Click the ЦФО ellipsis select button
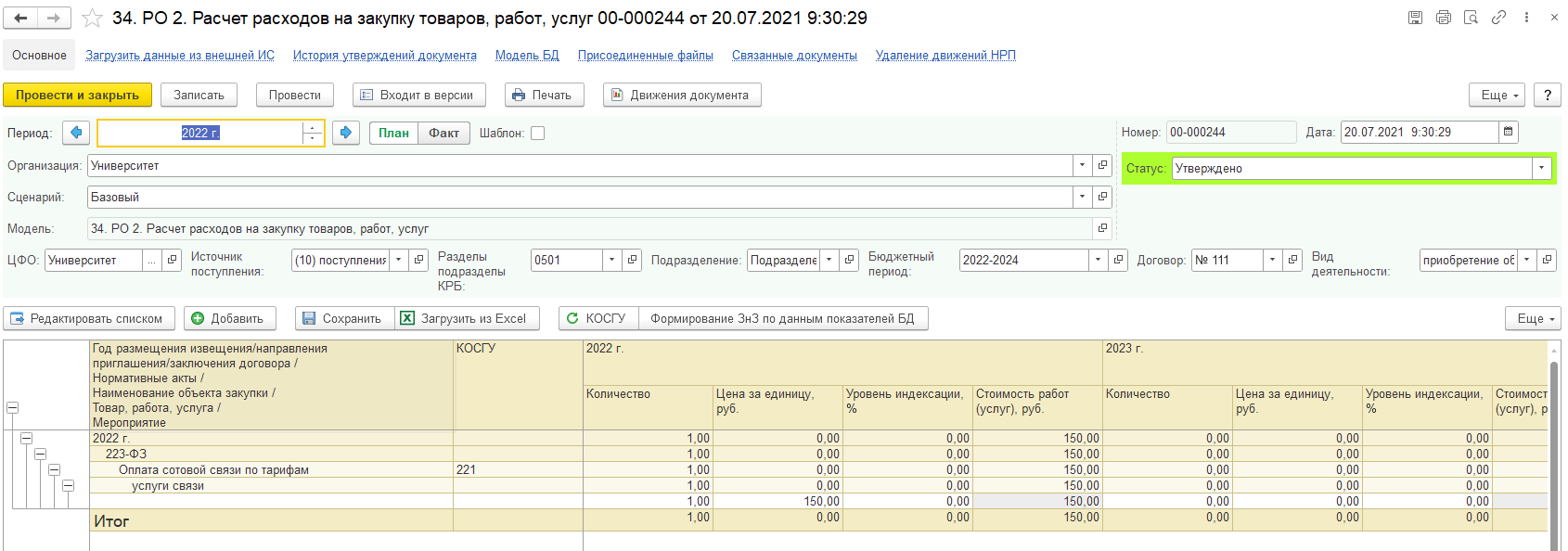 [152, 260]
